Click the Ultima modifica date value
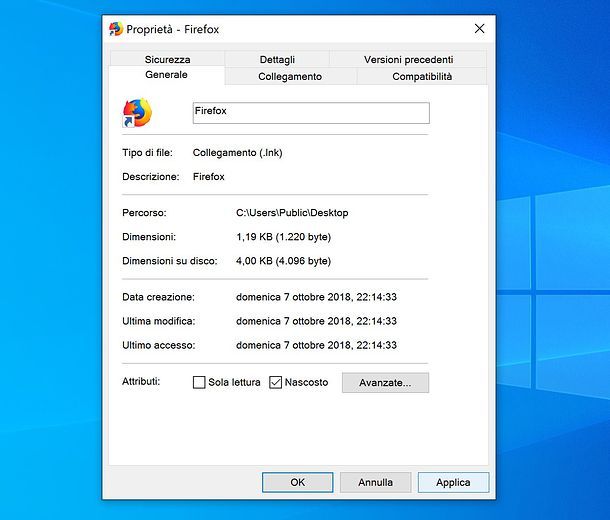610x520 pixels. point(316,321)
